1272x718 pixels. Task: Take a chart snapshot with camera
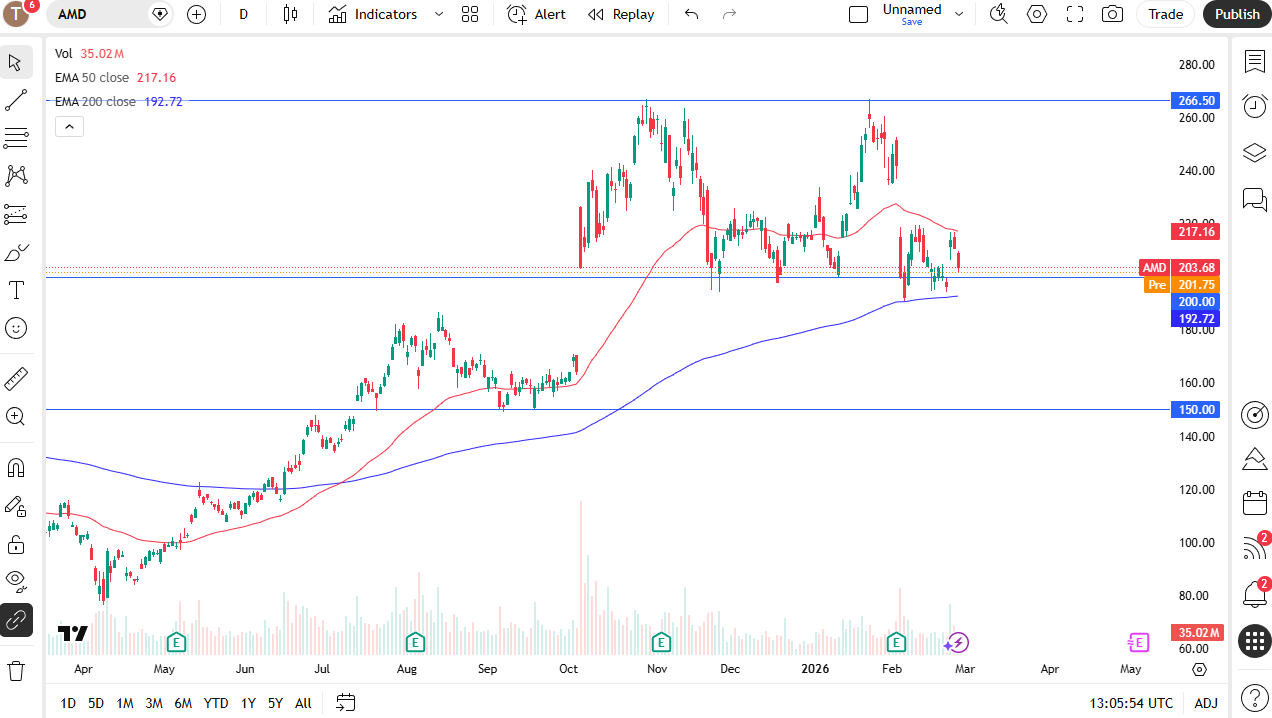pyautogui.click(x=1112, y=14)
